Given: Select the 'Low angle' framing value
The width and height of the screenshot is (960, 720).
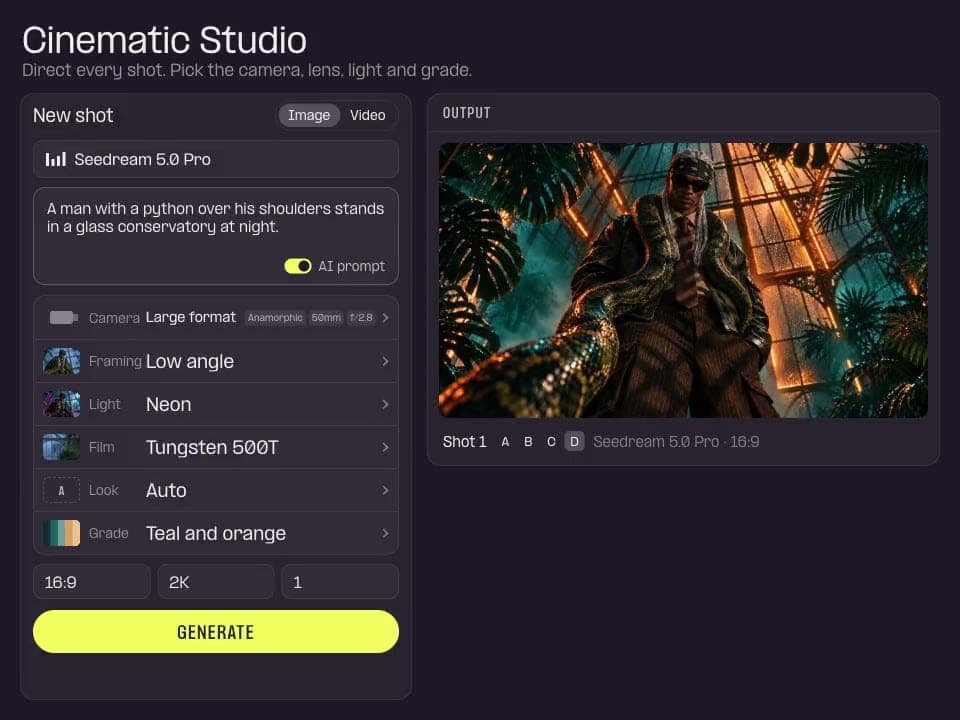Looking at the screenshot, I should 190,362.
